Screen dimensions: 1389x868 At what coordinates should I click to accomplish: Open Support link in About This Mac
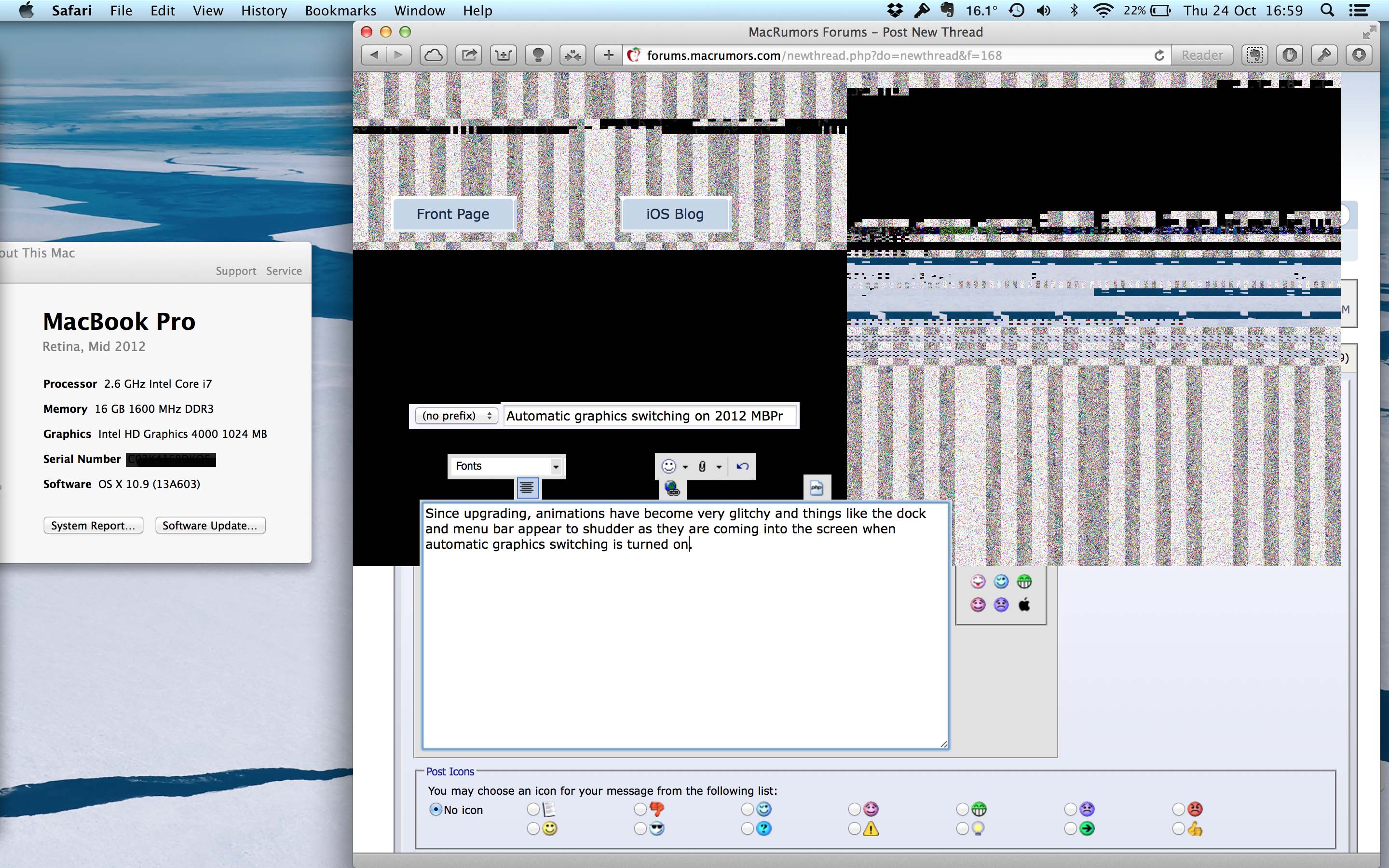pyautogui.click(x=236, y=271)
